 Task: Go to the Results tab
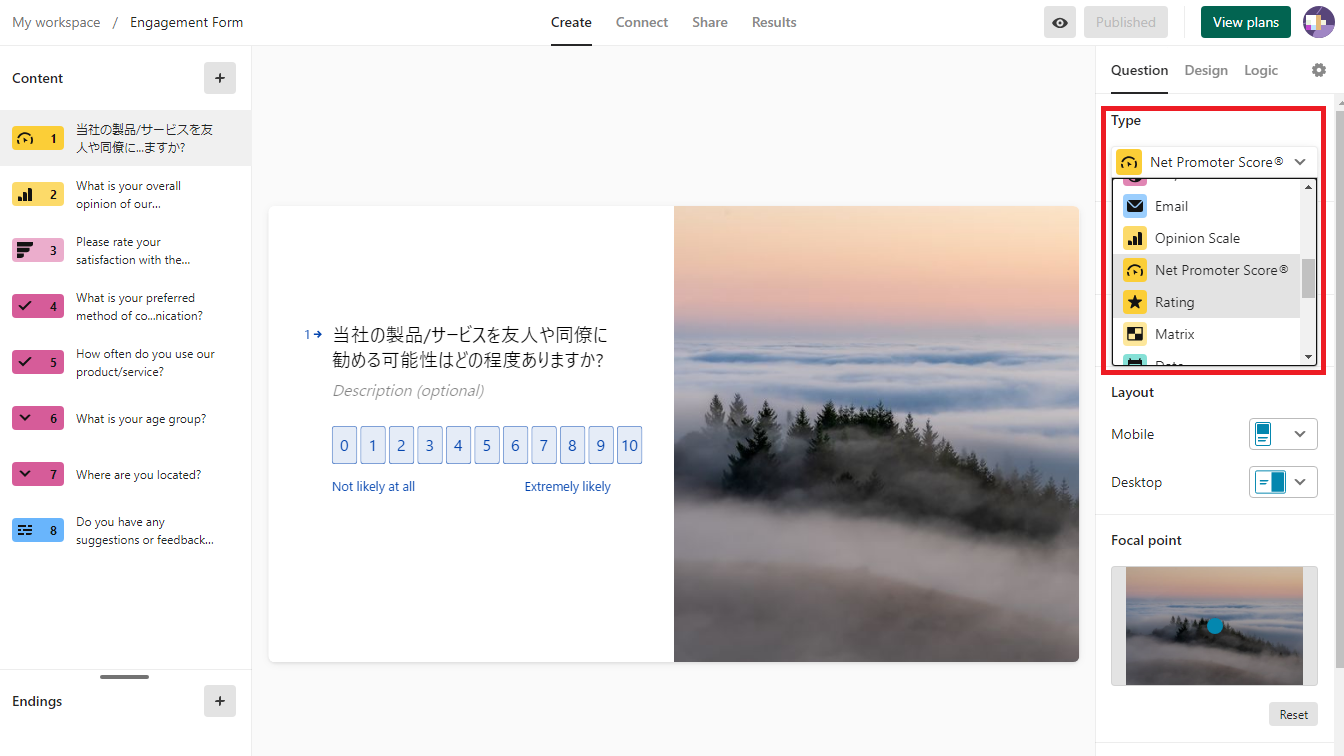click(x=774, y=22)
